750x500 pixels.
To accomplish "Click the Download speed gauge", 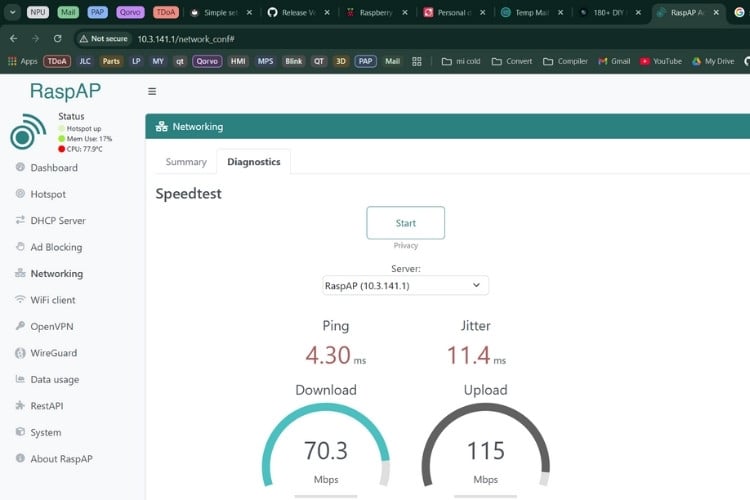I will point(326,445).
